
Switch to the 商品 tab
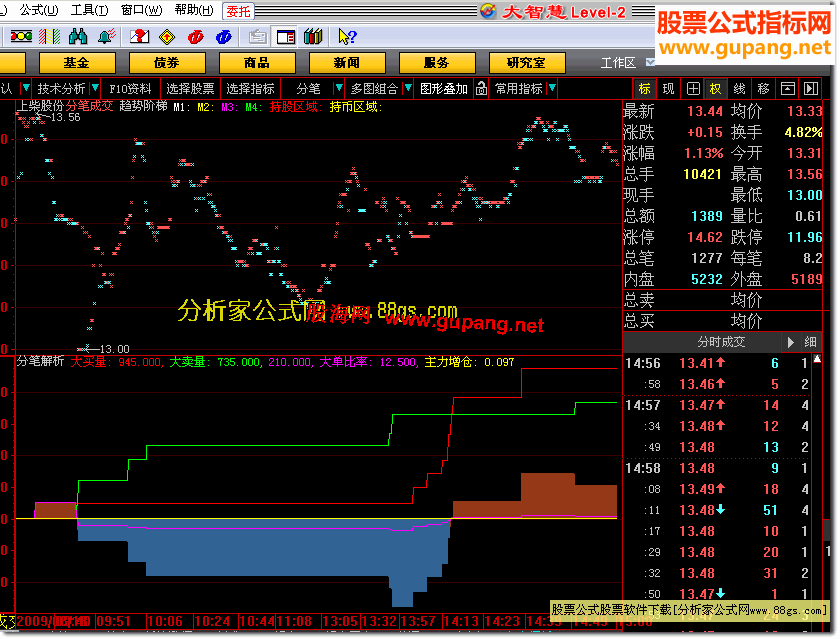point(257,63)
